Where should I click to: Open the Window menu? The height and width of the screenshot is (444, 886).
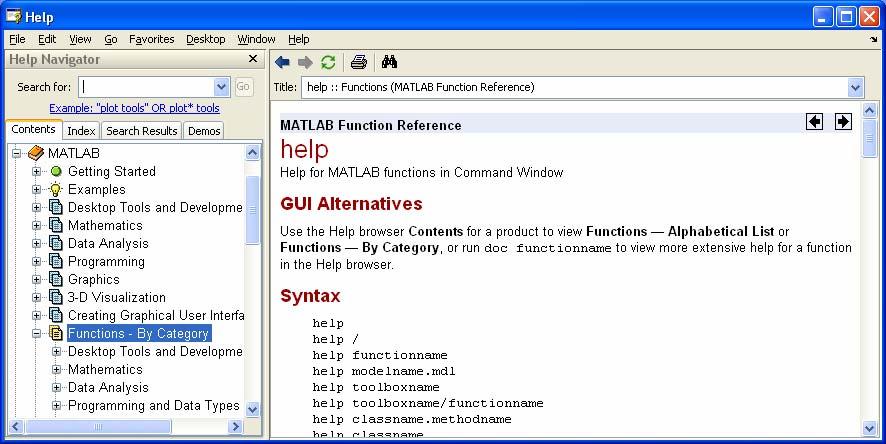click(x=256, y=39)
